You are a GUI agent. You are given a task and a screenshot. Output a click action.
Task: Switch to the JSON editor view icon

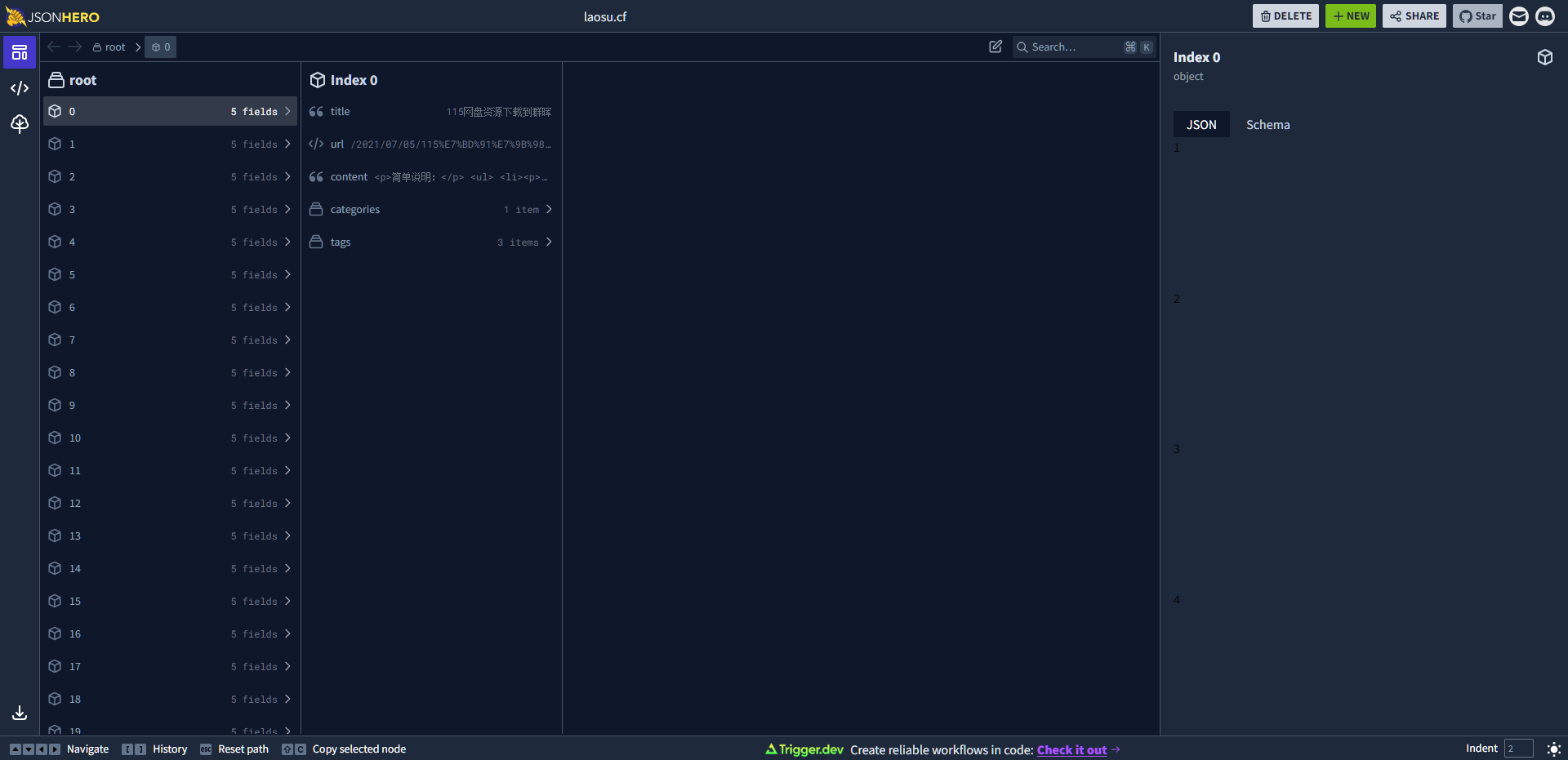(x=20, y=88)
